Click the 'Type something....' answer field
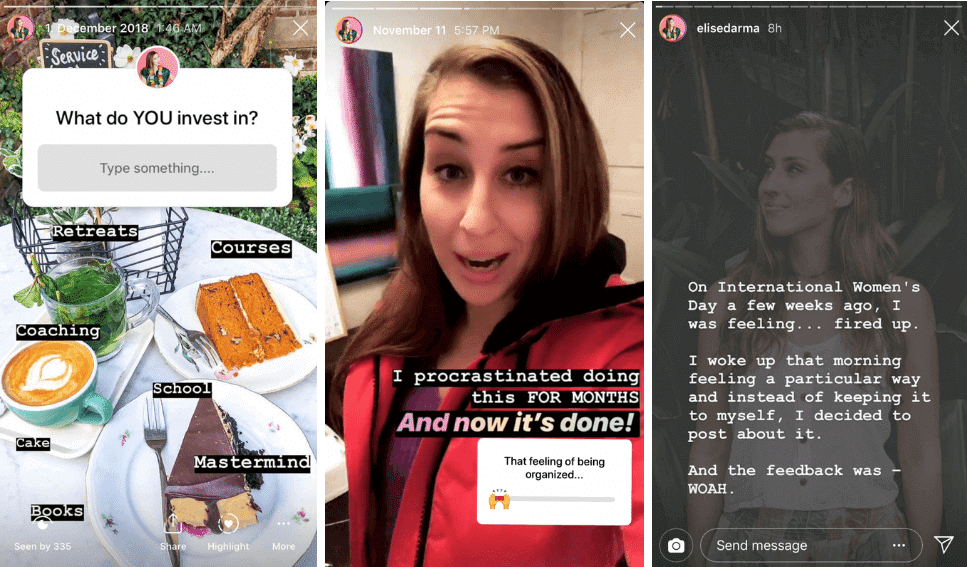 click(x=157, y=168)
